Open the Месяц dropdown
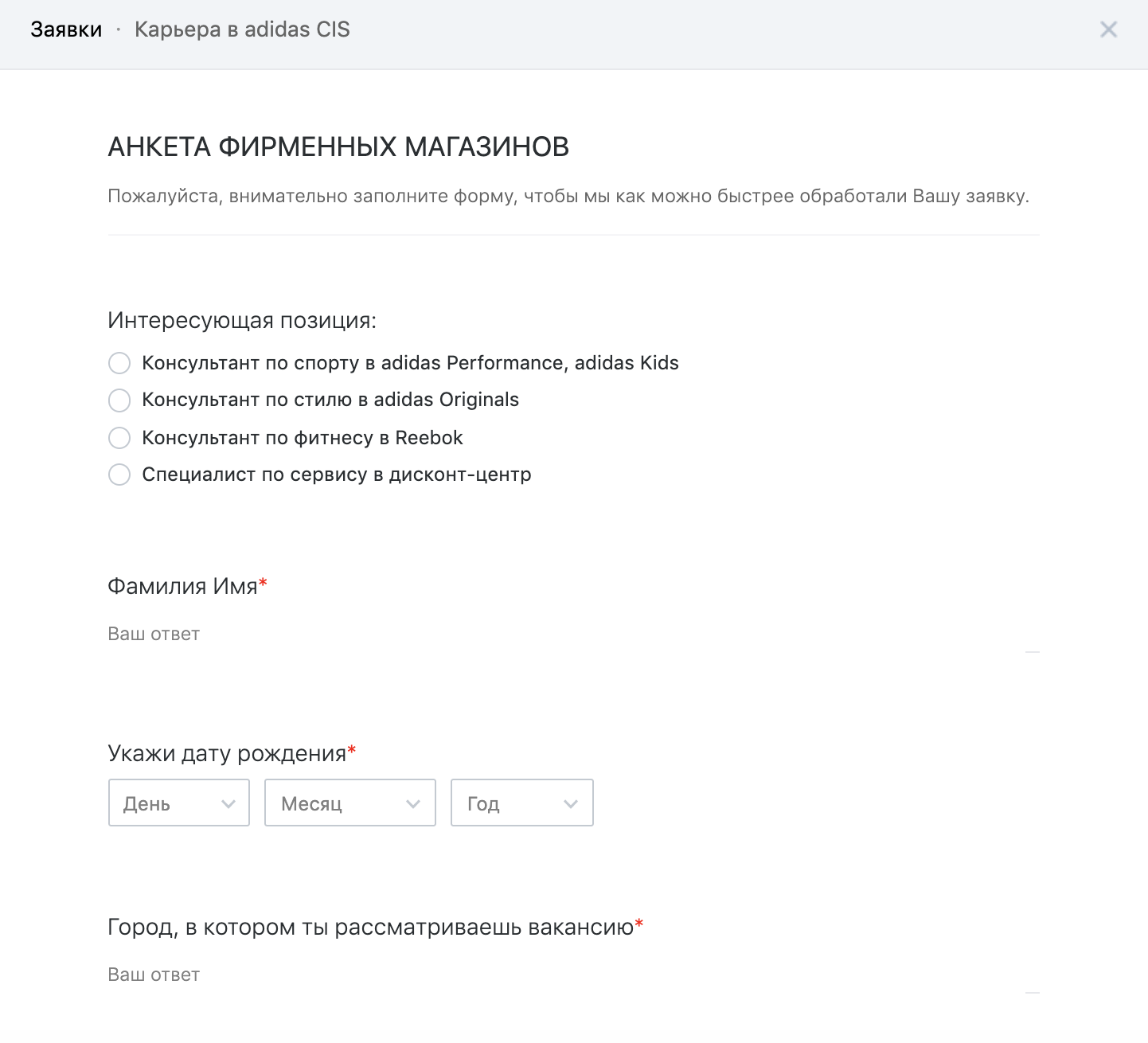The image size is (1148, 1043). (x=350, y=803)
